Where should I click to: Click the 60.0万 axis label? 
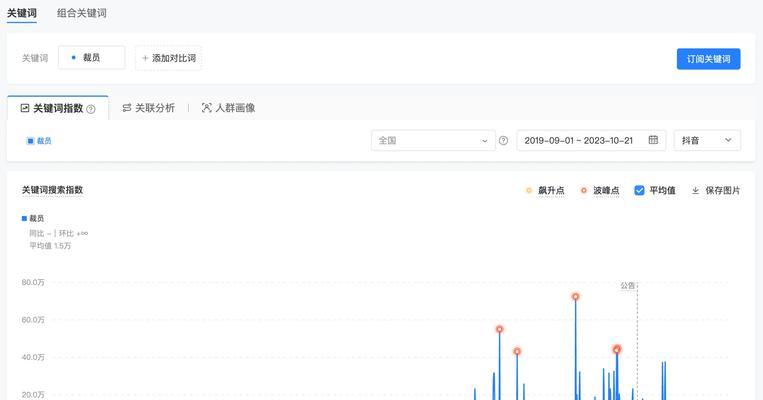coord(33,320)
